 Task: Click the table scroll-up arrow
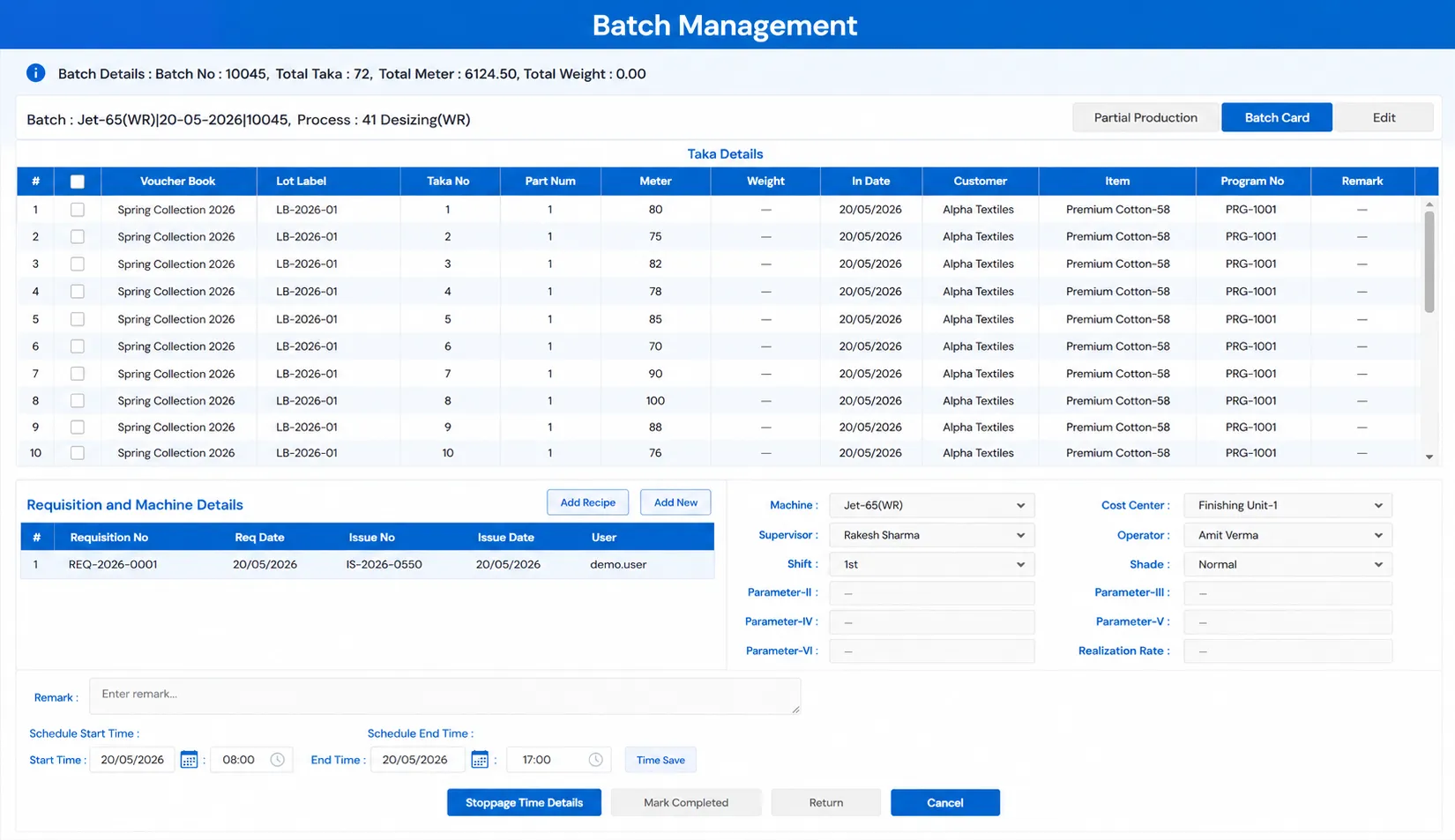(1429, 204)
